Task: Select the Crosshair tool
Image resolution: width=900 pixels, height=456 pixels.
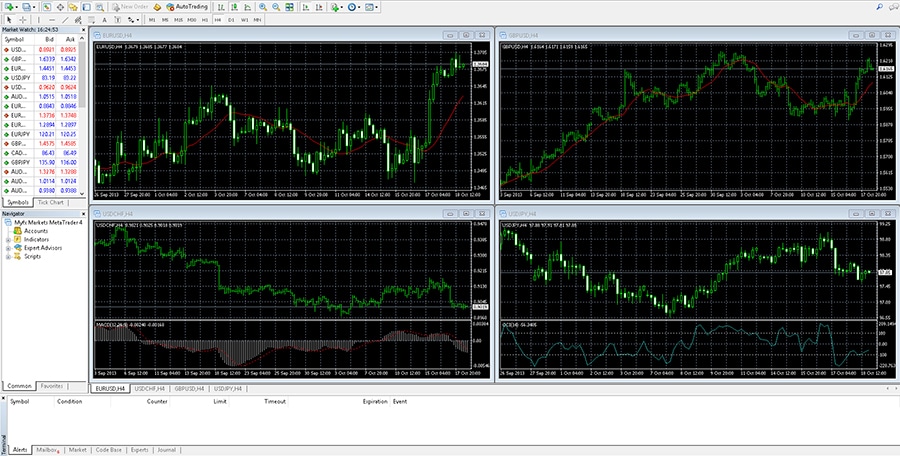Action: 24,19
